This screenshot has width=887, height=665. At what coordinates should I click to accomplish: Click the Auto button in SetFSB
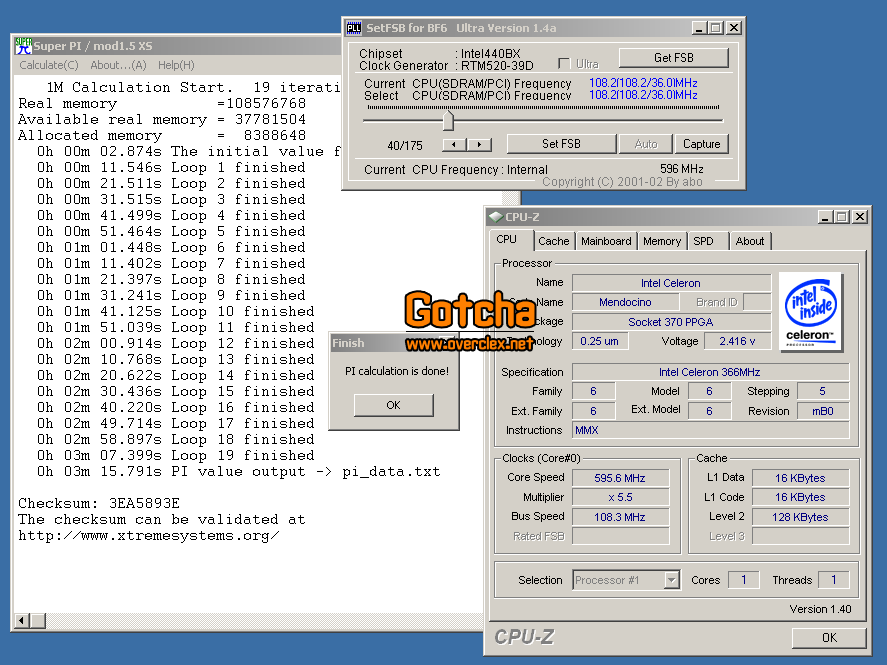click(x=646, y=144)
